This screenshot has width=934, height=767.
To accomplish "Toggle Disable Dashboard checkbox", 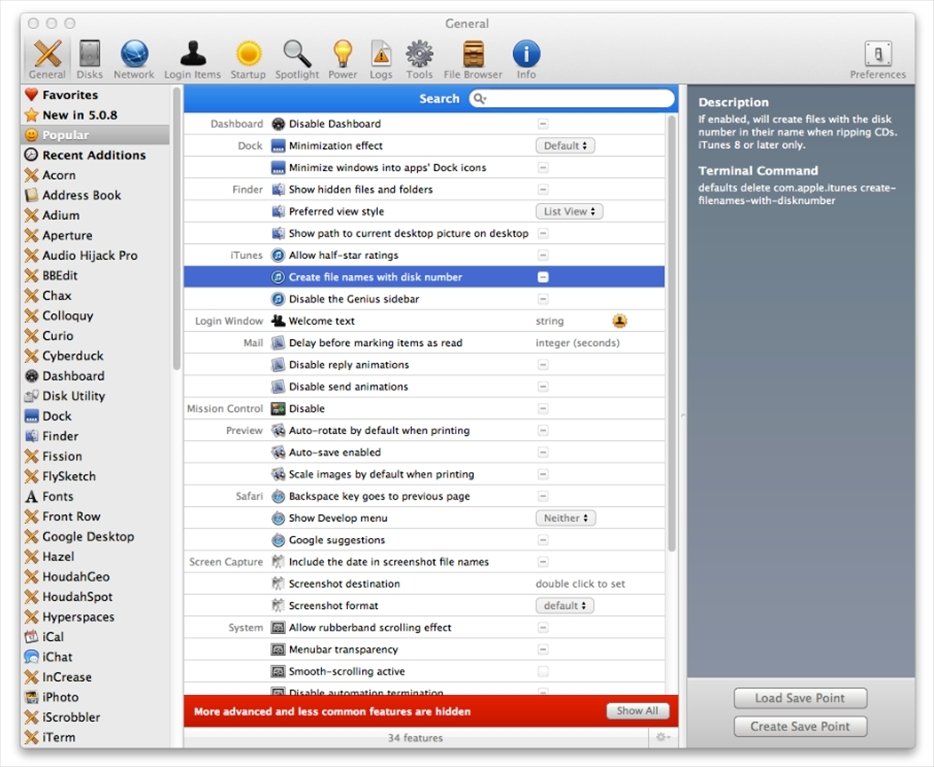I will 543,124.
